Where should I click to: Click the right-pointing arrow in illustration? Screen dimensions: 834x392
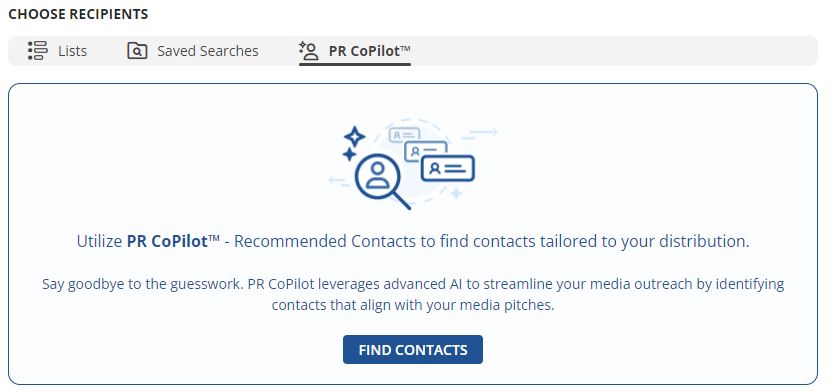click(480, 132)
